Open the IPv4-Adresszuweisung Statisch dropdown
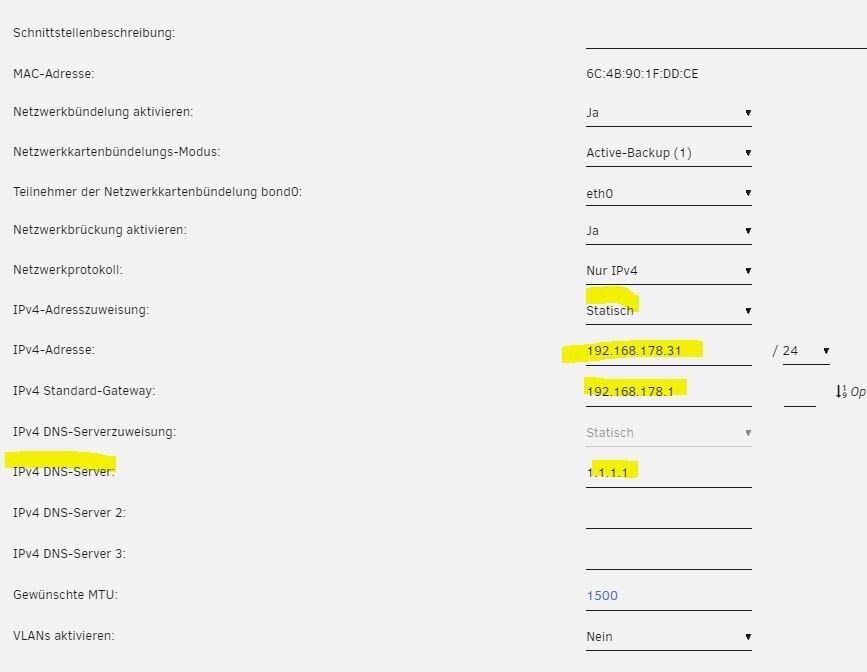The image size is (867, 672). (x=668, y=311)
